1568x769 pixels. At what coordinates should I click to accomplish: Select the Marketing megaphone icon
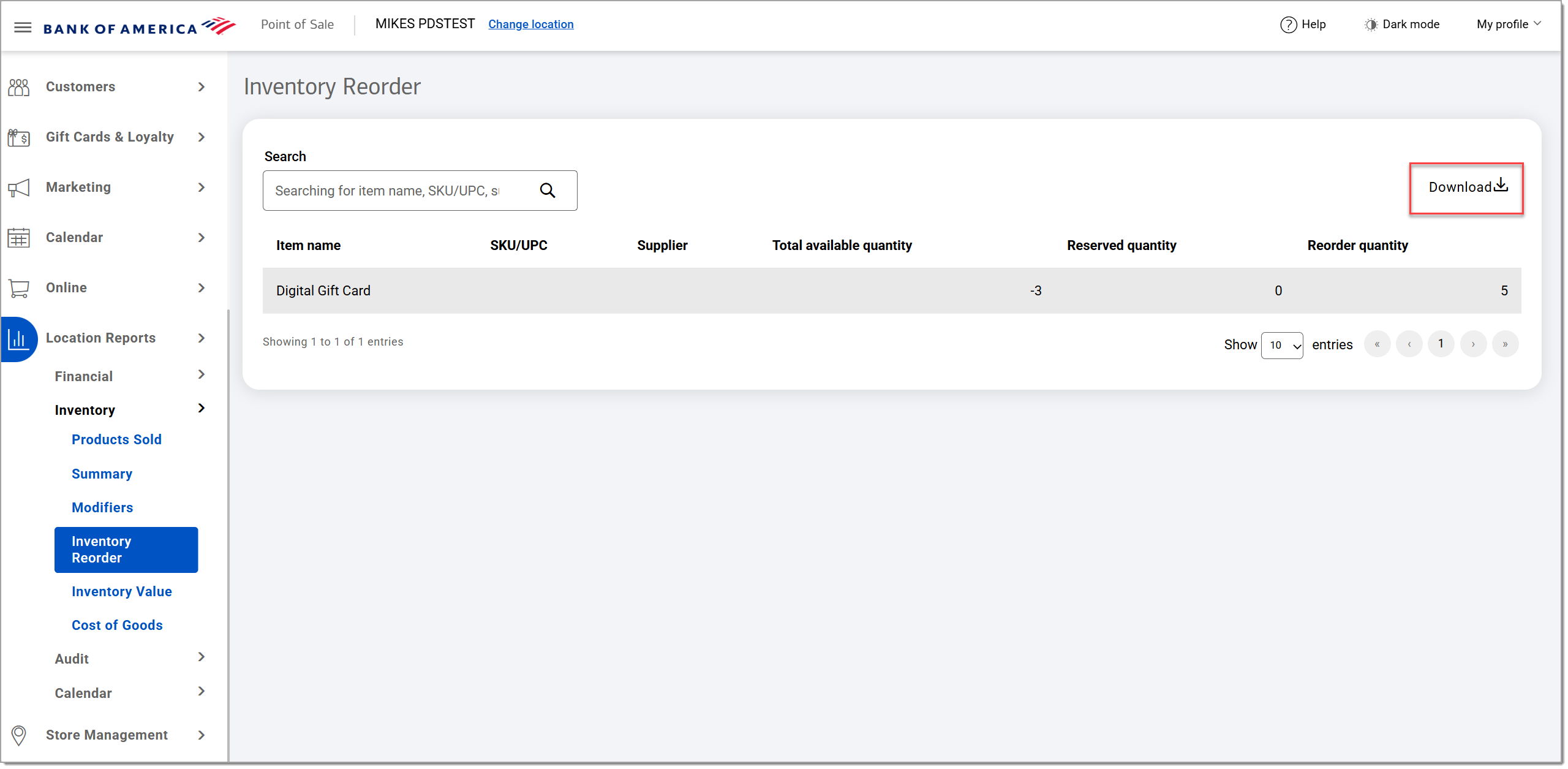point(19,187)
